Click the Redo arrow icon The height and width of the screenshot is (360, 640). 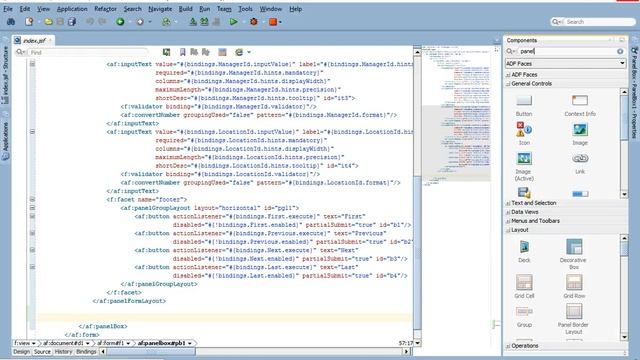[x=102, y=22]
